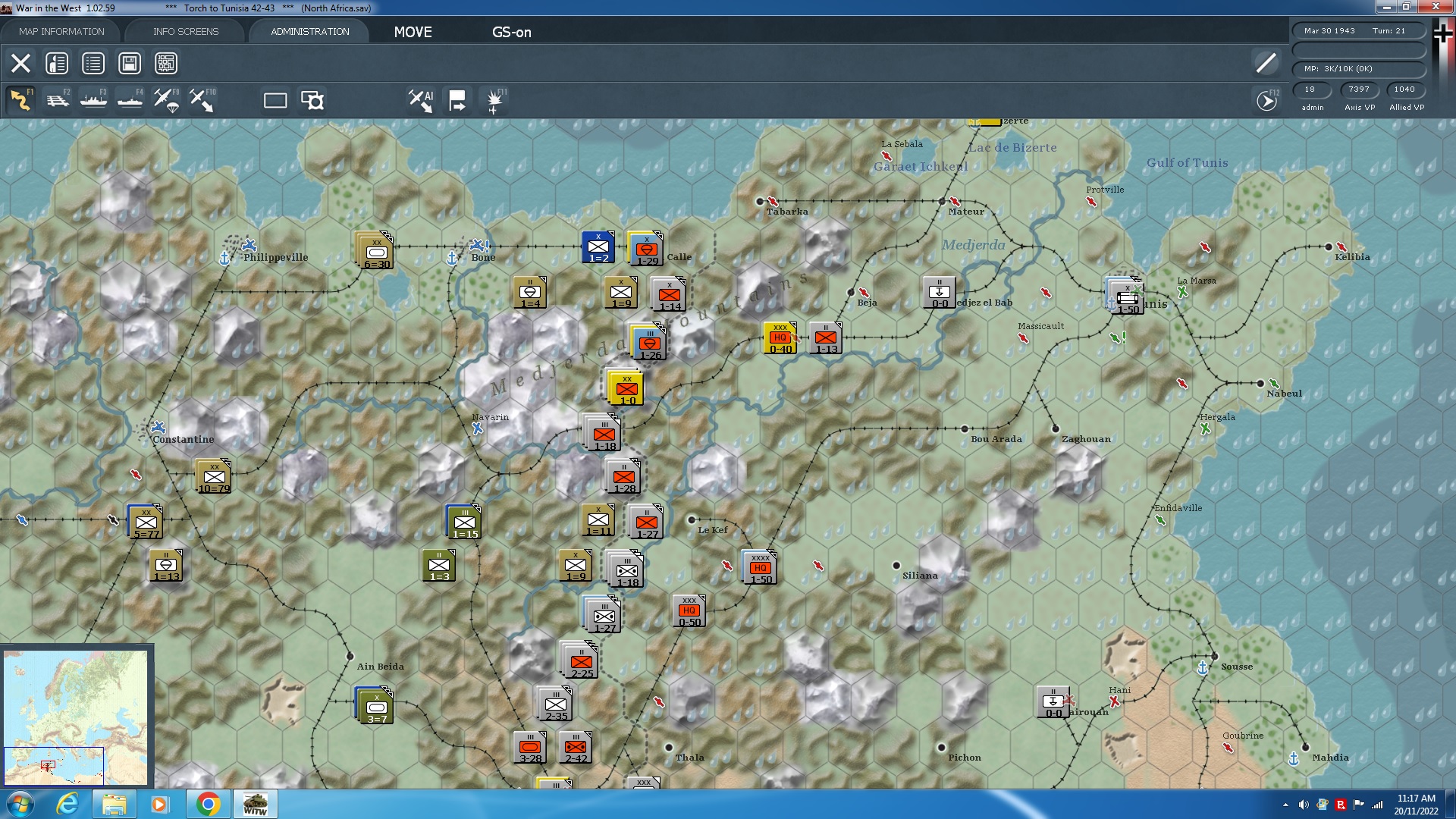
Task: Select the 6=30 armored unit near Philippeville
Action: [375, 250]
